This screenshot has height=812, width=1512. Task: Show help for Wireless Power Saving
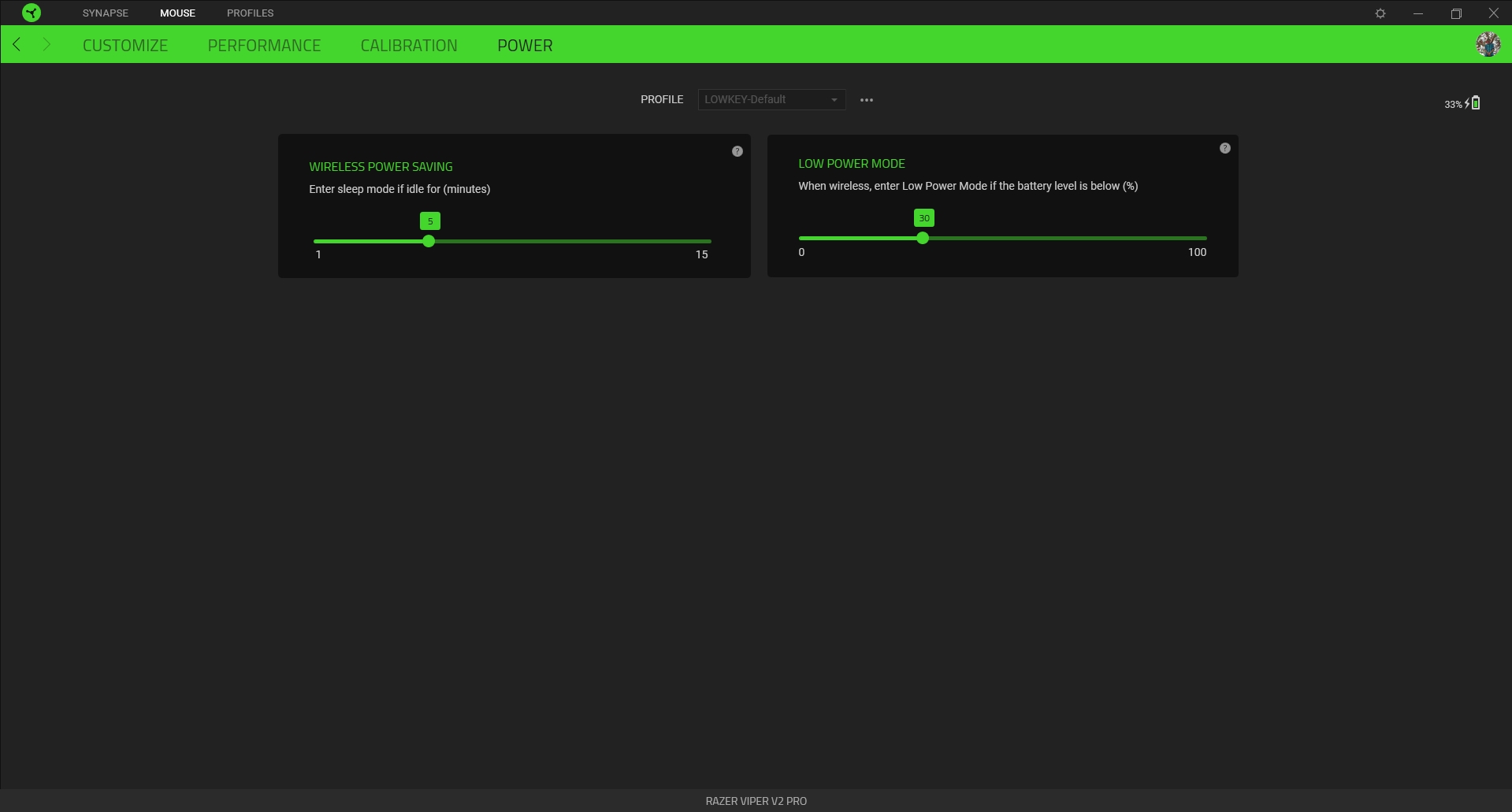737,151
